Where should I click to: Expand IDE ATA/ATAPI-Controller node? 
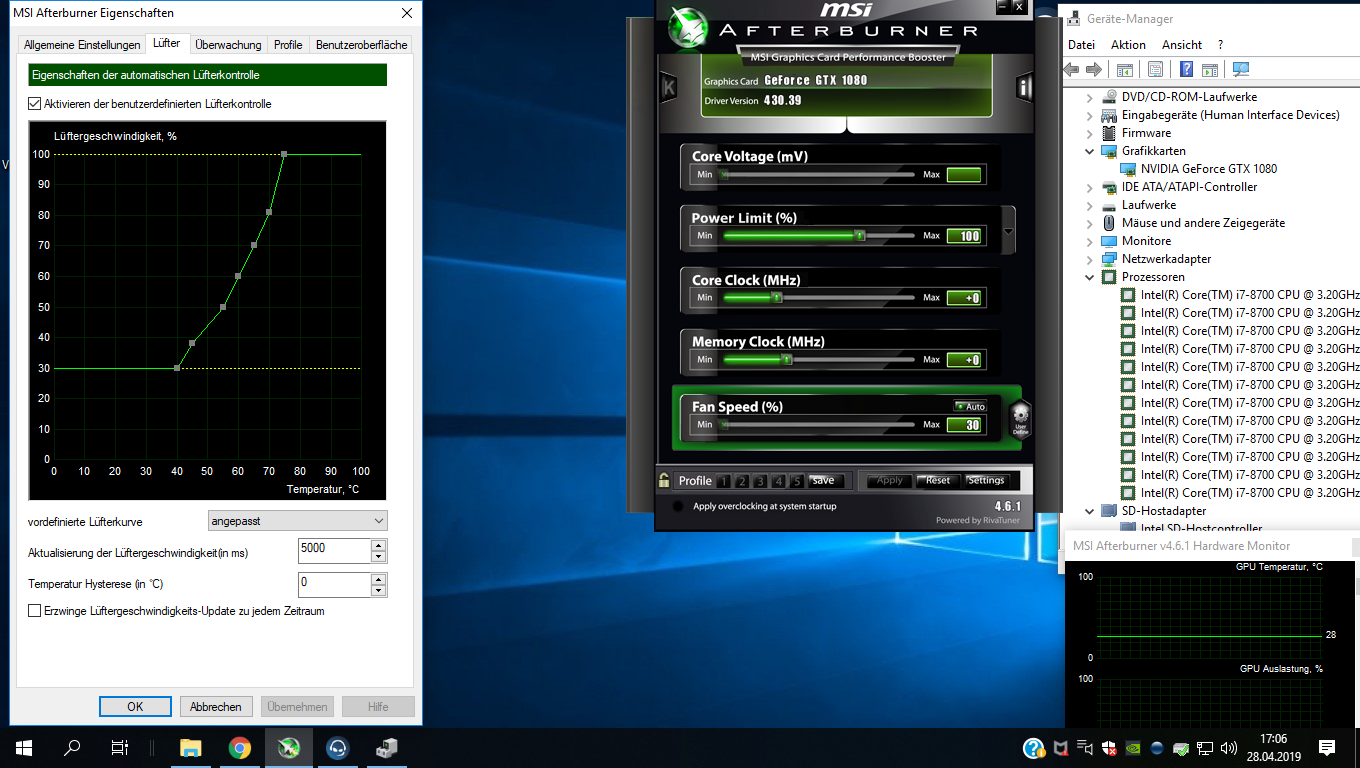(1090, 187)
